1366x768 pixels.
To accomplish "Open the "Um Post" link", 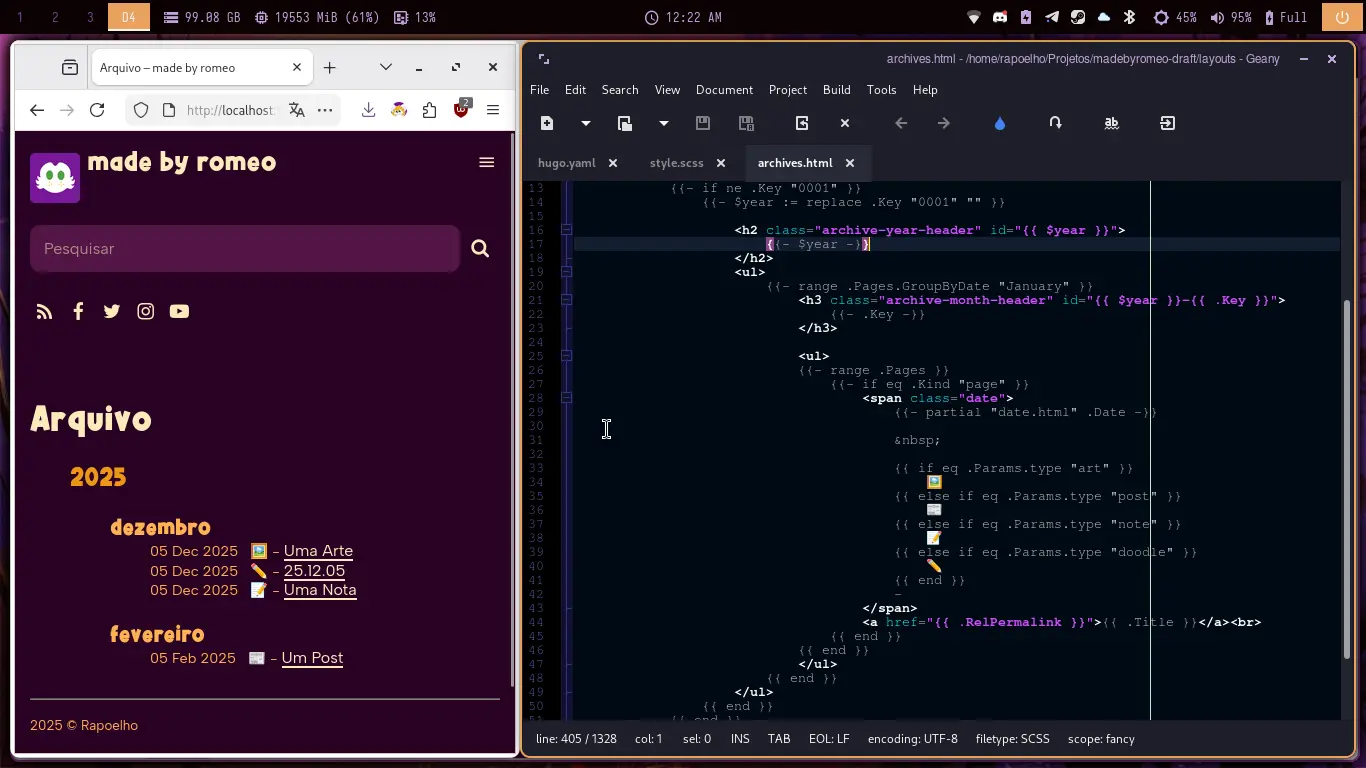I will coord(312,658).
